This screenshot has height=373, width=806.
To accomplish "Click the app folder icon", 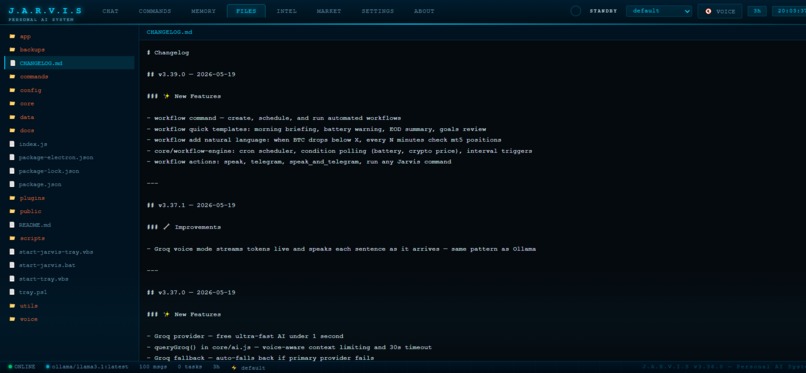I will [12, 36].
